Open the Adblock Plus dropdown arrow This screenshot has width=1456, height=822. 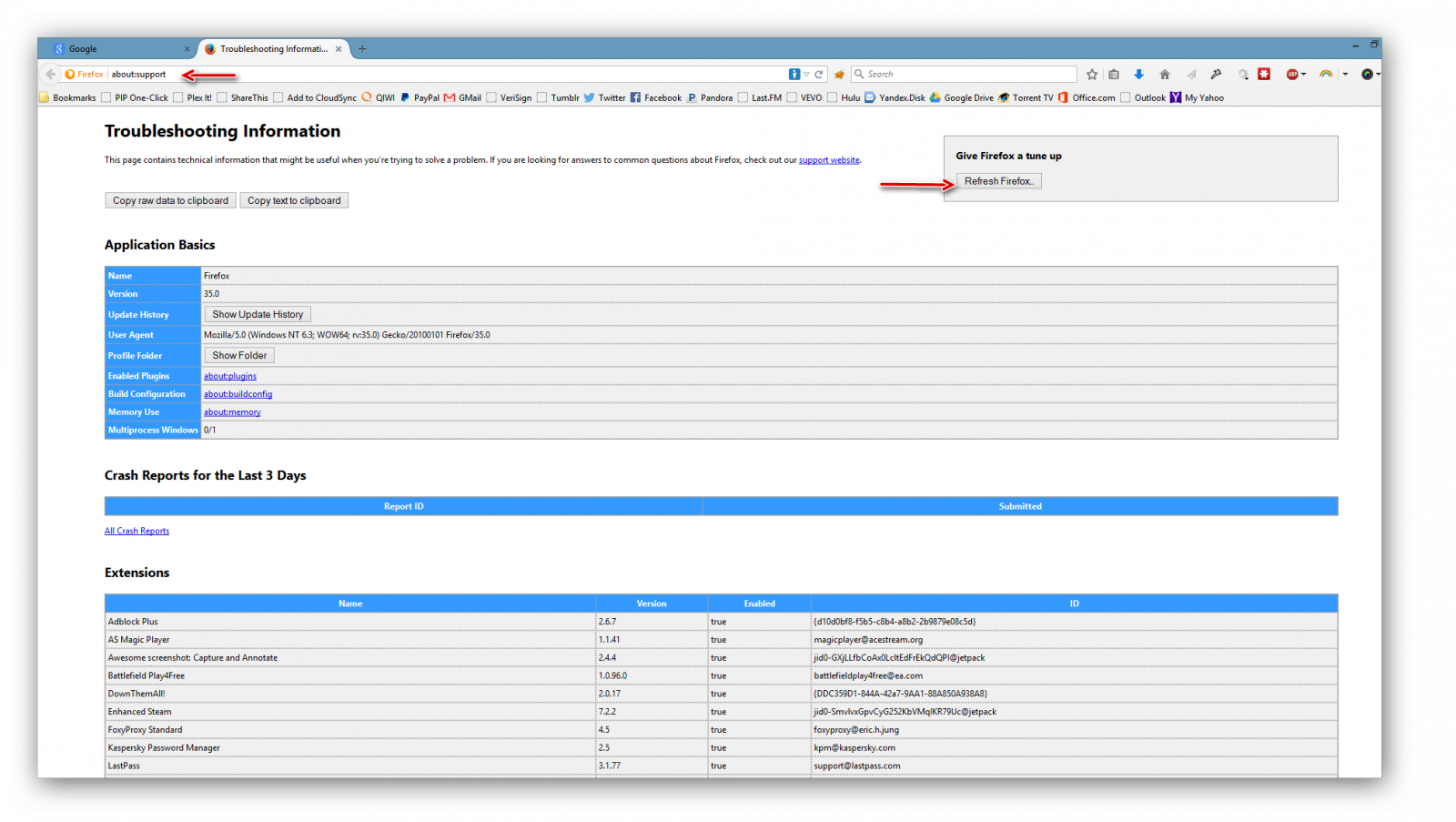[x=1303, y=75]
